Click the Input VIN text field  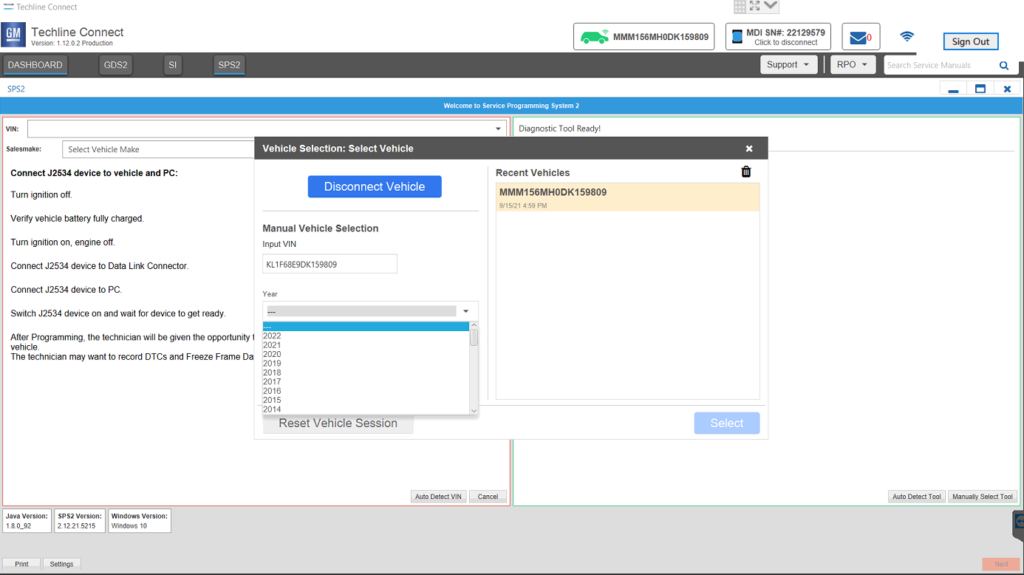click(x=330, y=264)
